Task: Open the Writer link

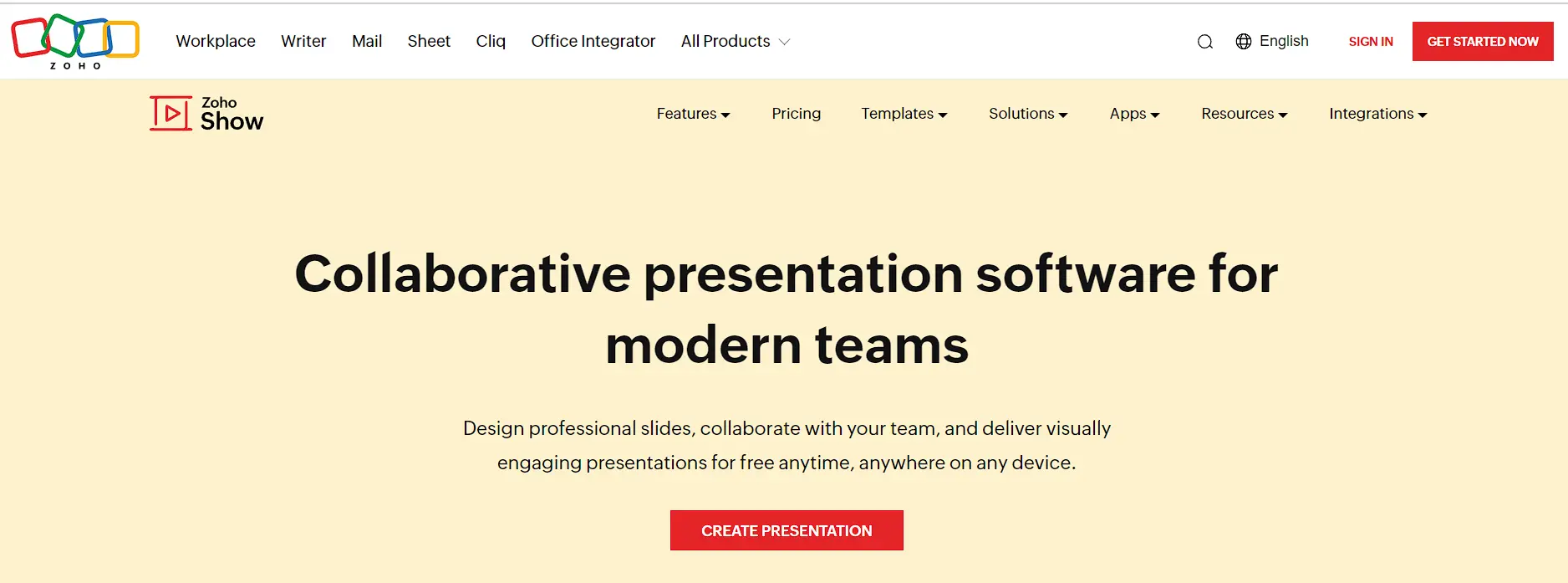Action: (303, 41)
